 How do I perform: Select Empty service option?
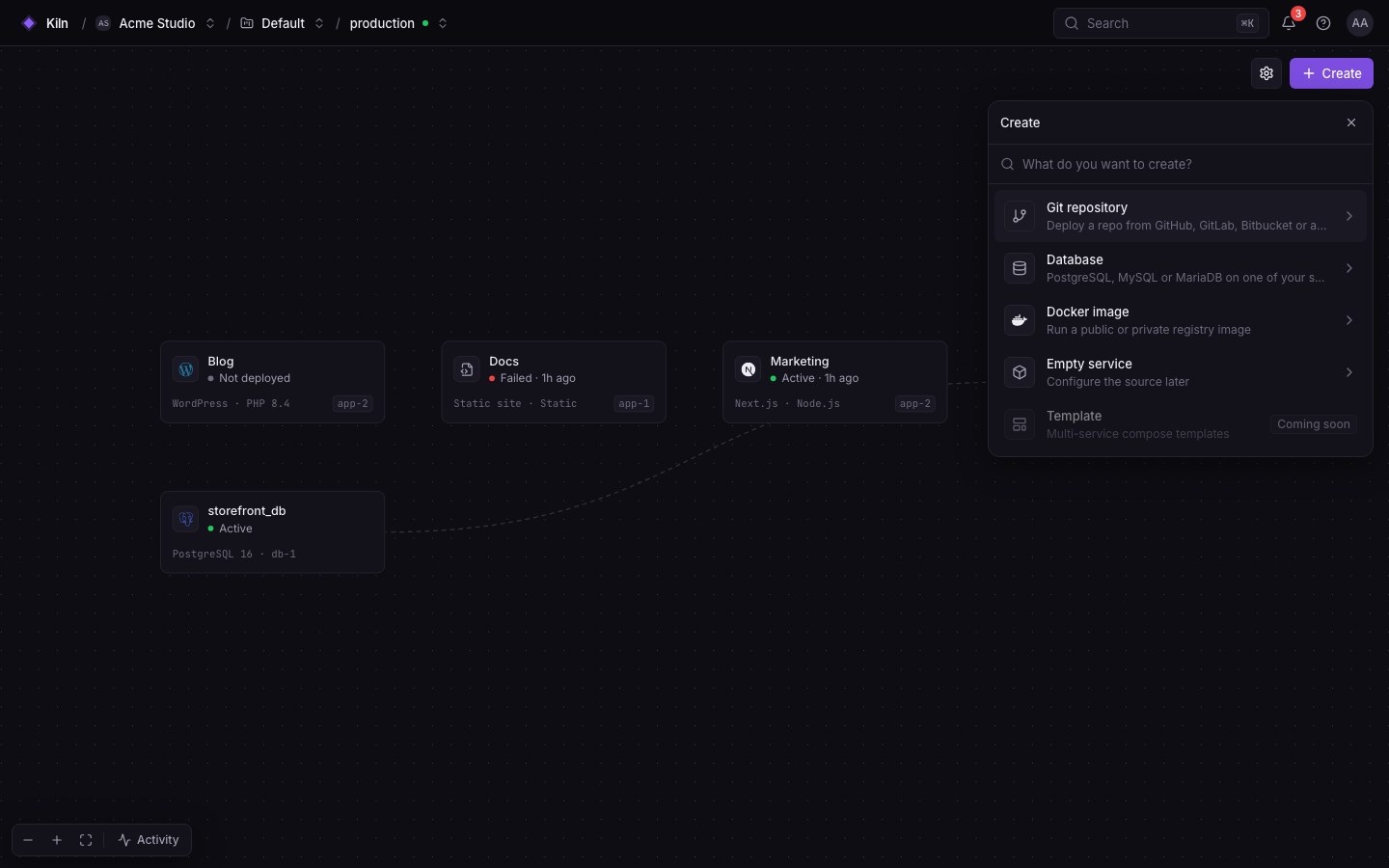coord(1181,372)
